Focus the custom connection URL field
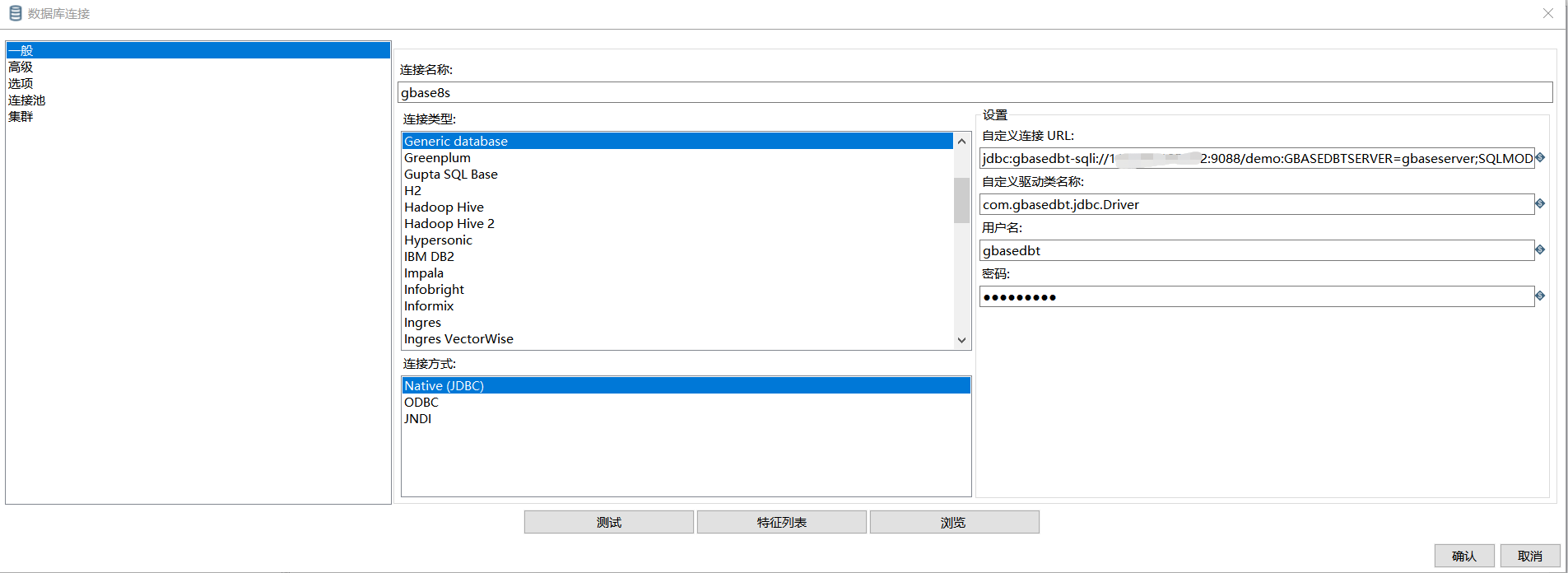Image resolution: width=1568 pixels, height=573 pixels. [x=1257, y=158]
